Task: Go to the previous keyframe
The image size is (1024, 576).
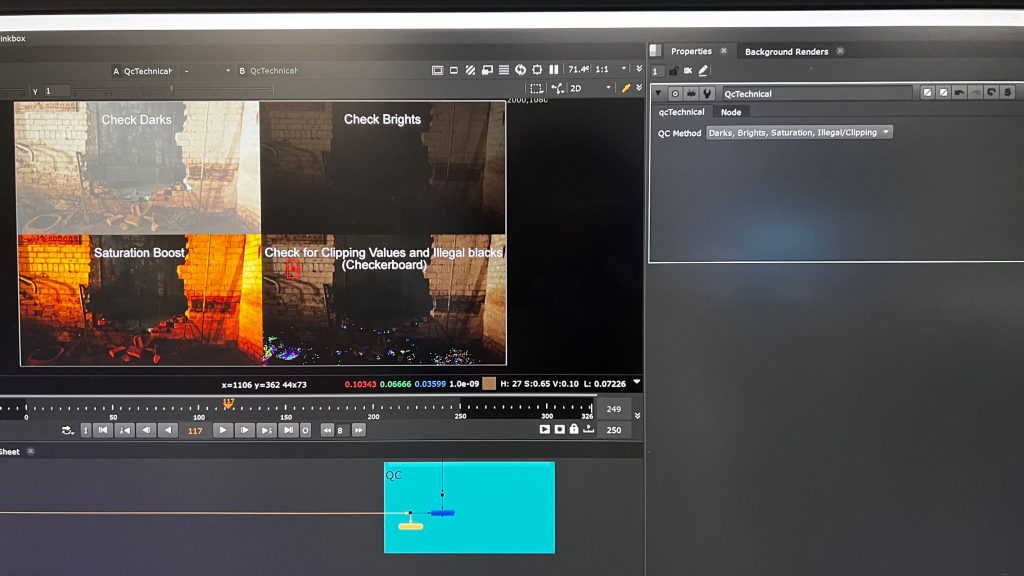Action: click(x=124, y=430)
